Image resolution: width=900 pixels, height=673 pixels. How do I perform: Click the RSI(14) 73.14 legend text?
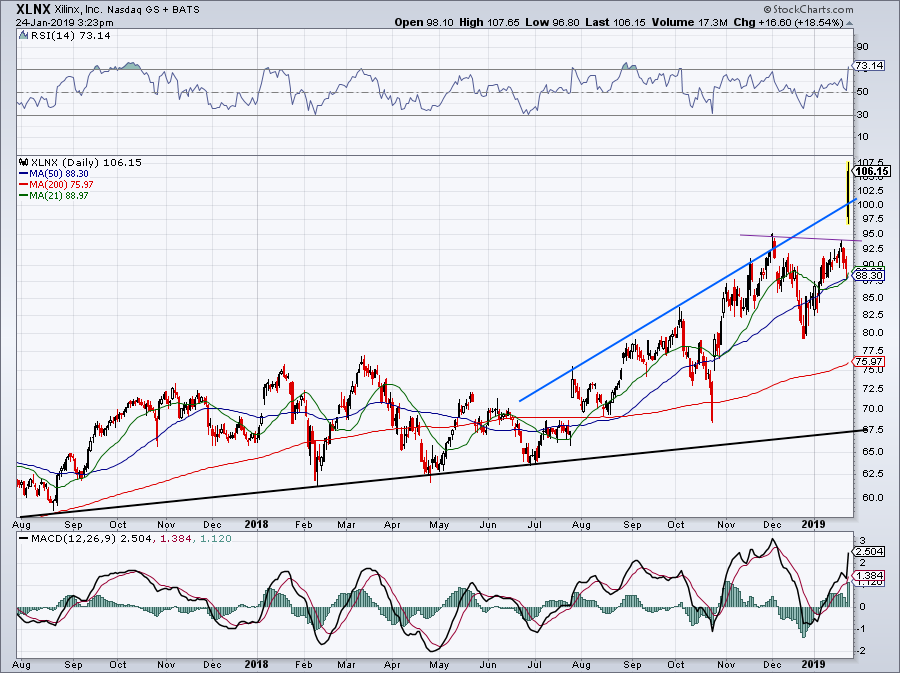click(x=71, y=35)
